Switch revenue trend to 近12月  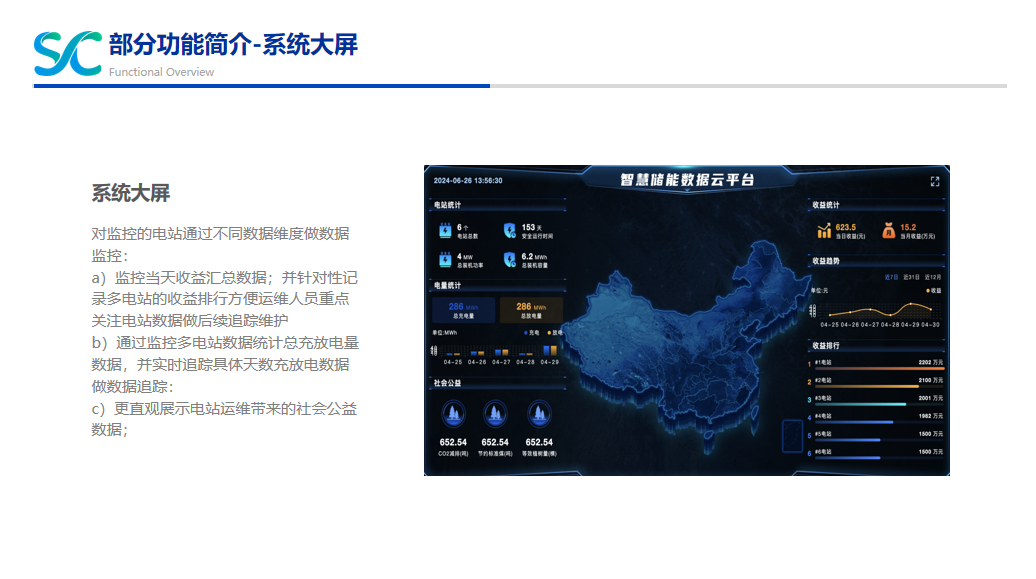(933, 277)
